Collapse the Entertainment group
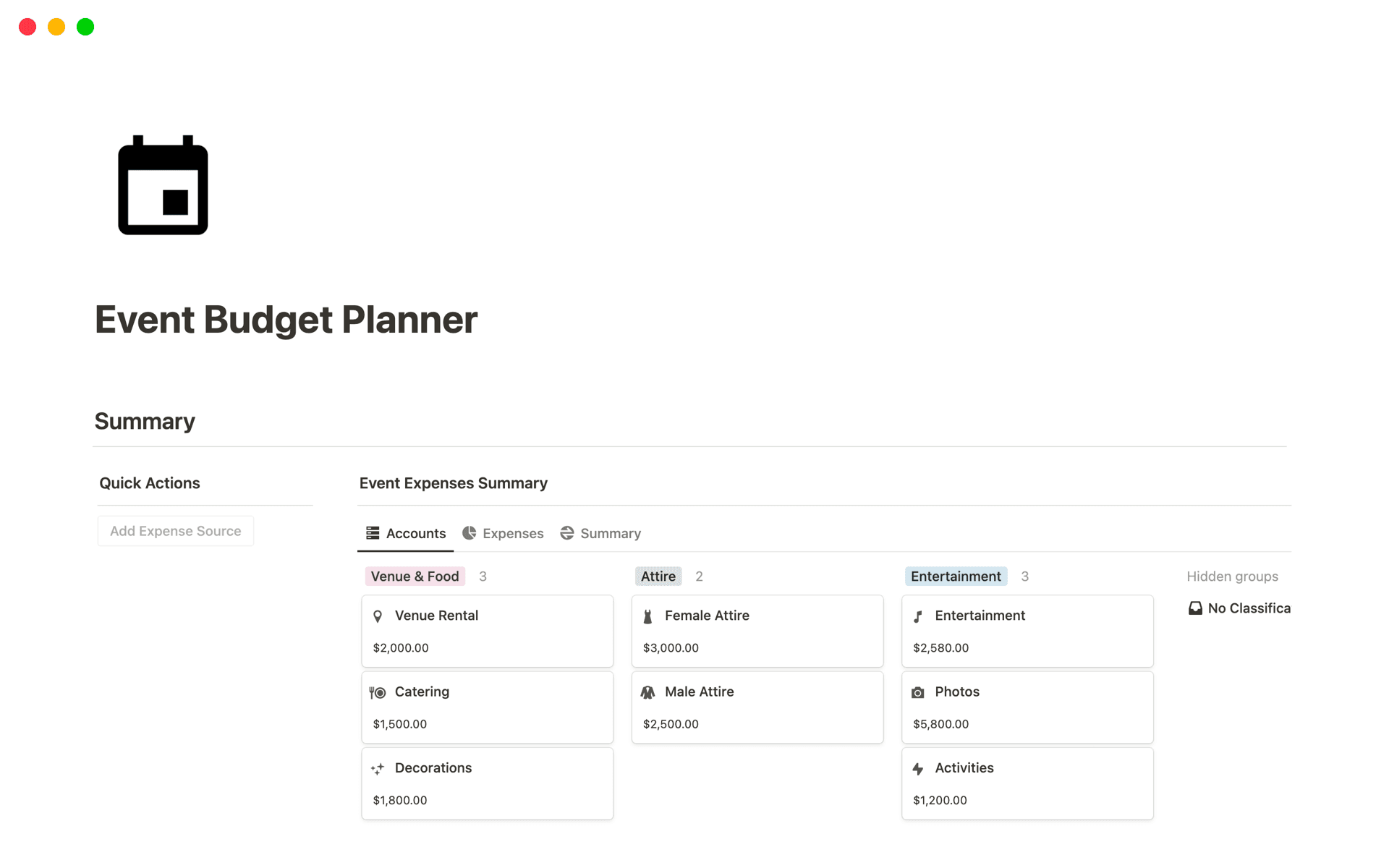 point(955,576)
